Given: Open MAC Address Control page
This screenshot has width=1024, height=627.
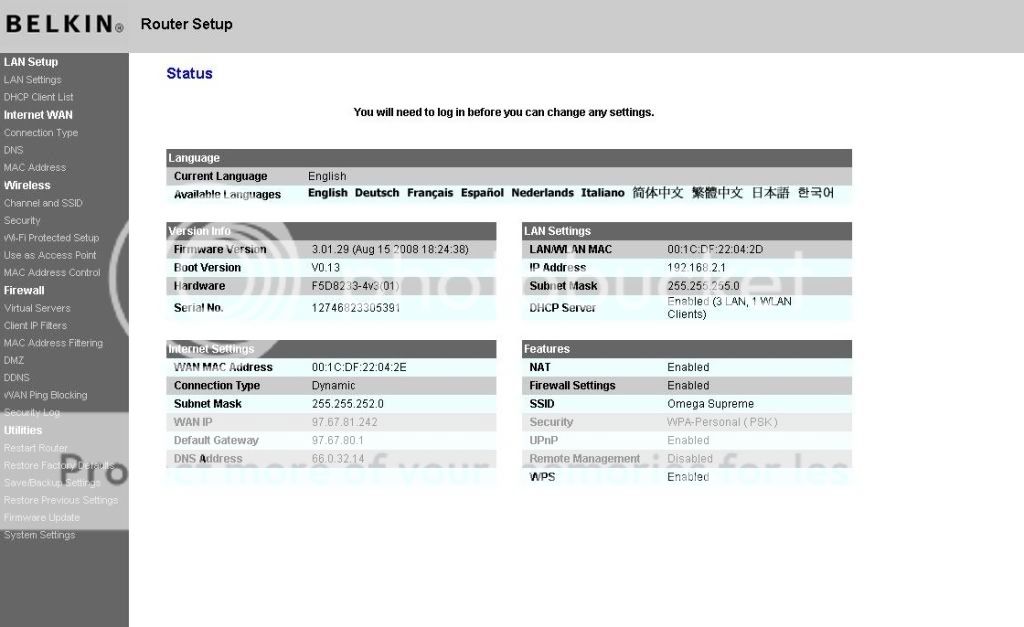Looking at the screenshot, I should tap(52, 273).
